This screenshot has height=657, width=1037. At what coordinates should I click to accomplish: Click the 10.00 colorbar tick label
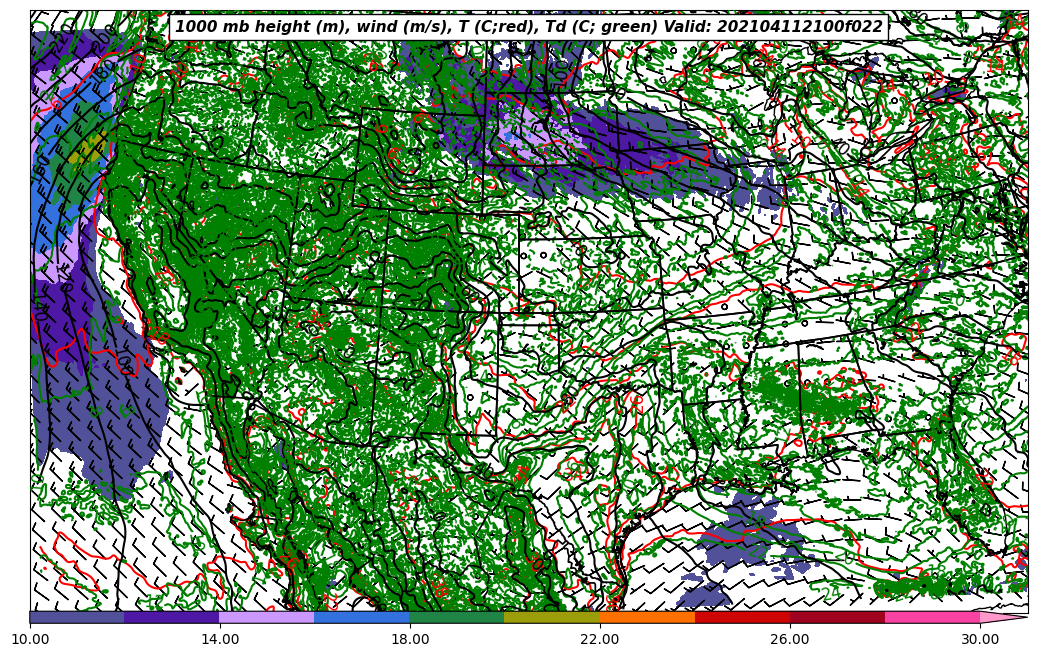tap(30, 638)
